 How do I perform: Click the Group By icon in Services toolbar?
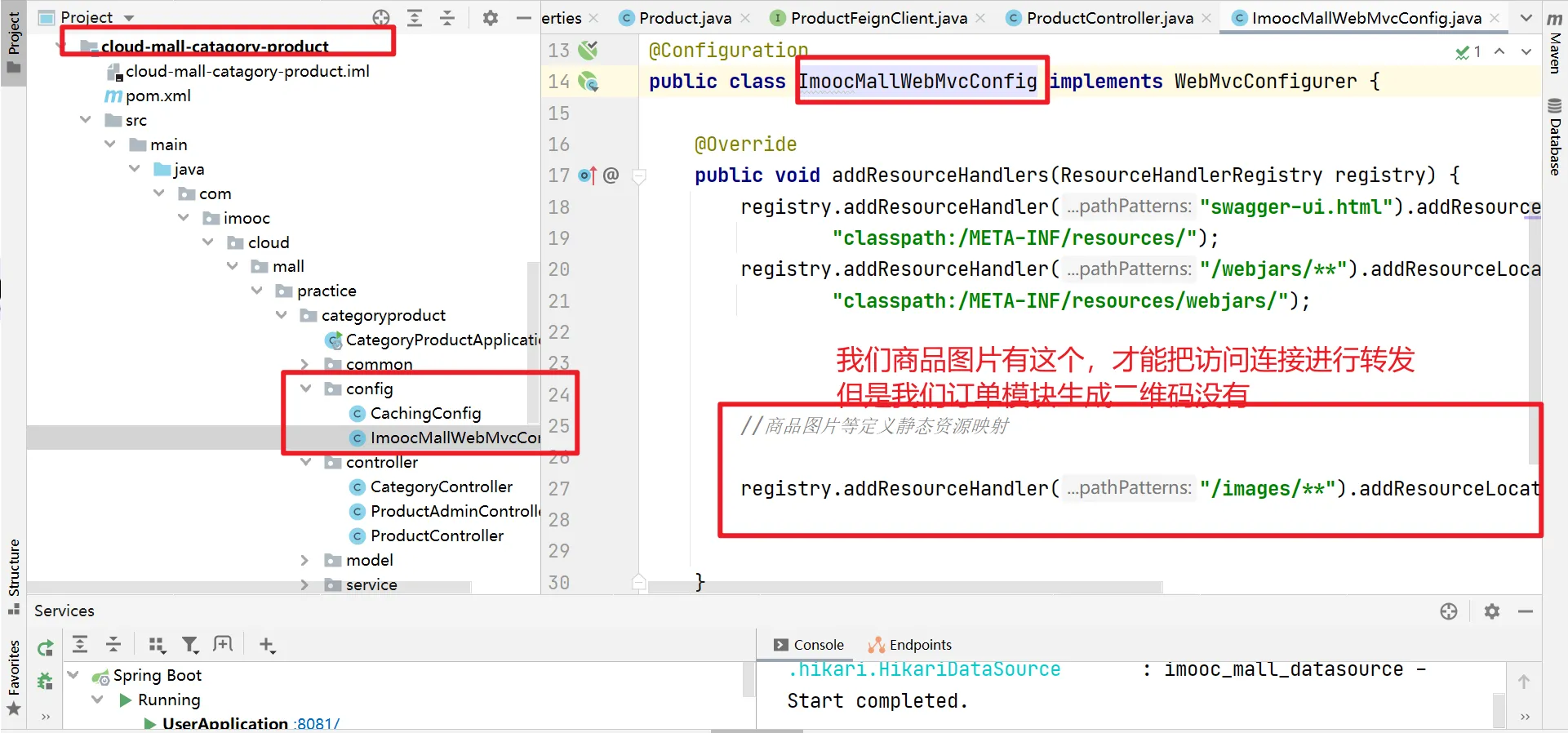click(157, 645)
